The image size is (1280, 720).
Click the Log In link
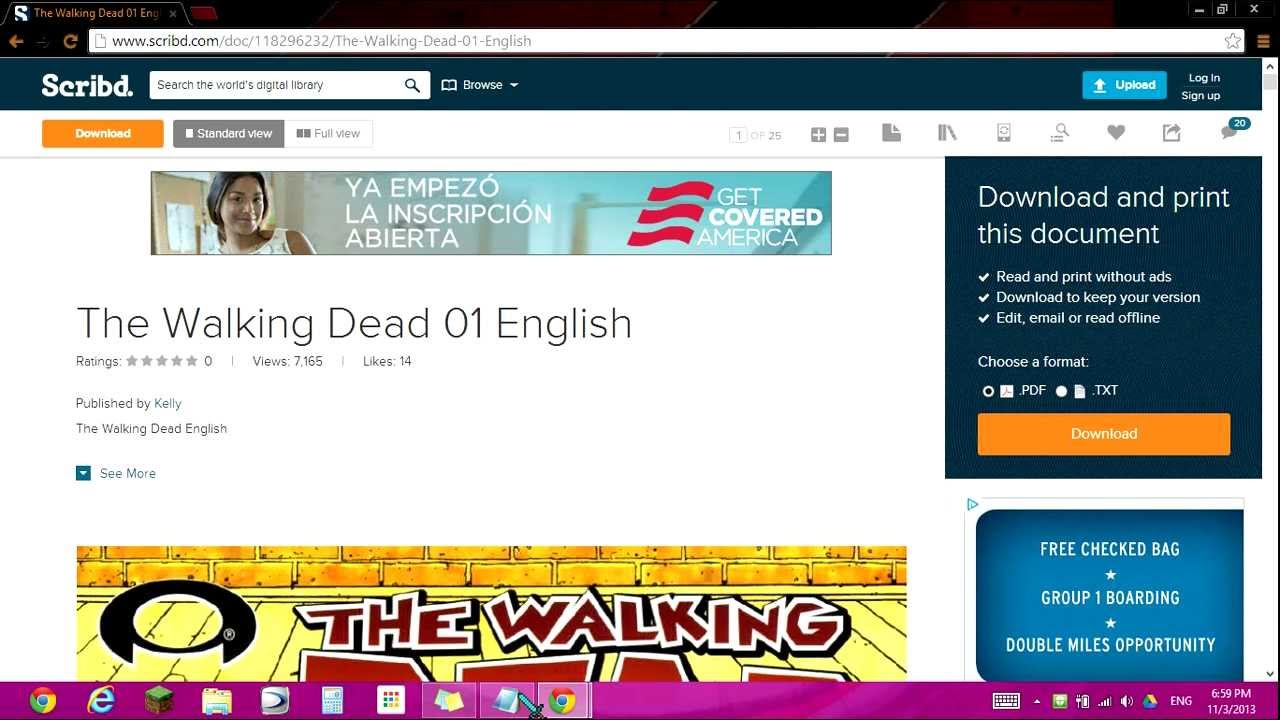click(1204, 78)
